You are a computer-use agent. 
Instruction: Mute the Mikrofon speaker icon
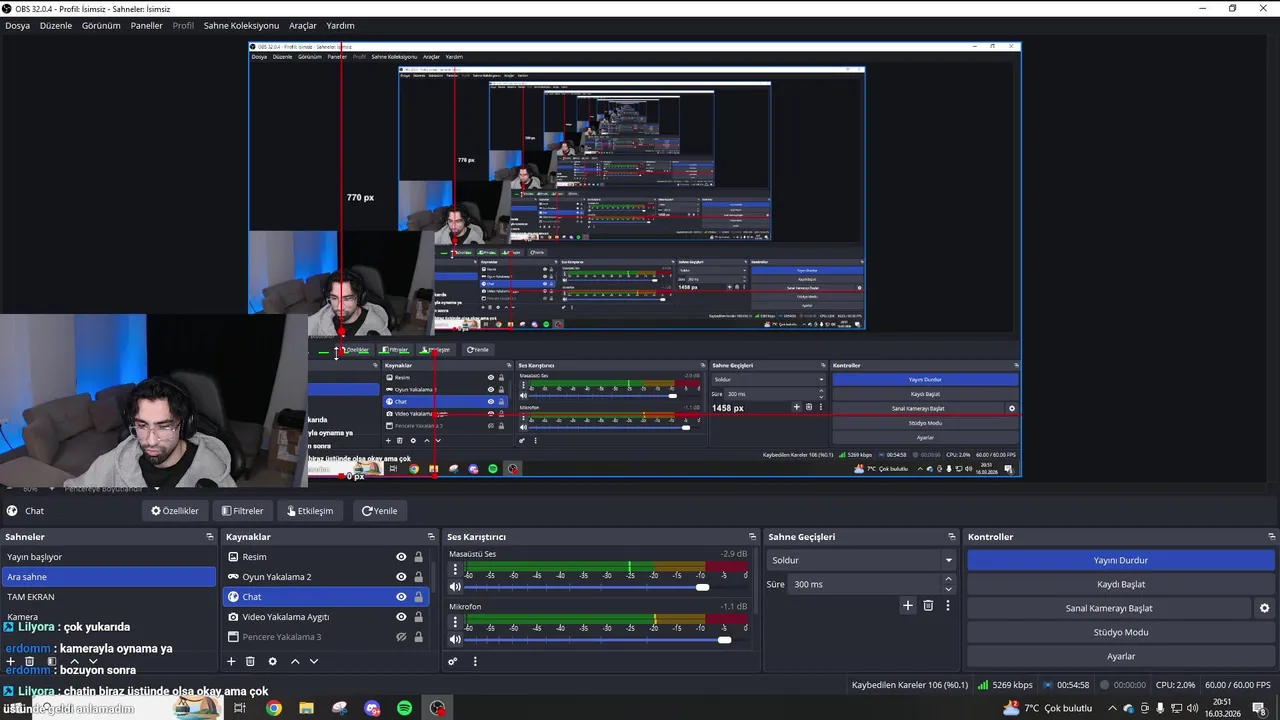coord(455,639)
